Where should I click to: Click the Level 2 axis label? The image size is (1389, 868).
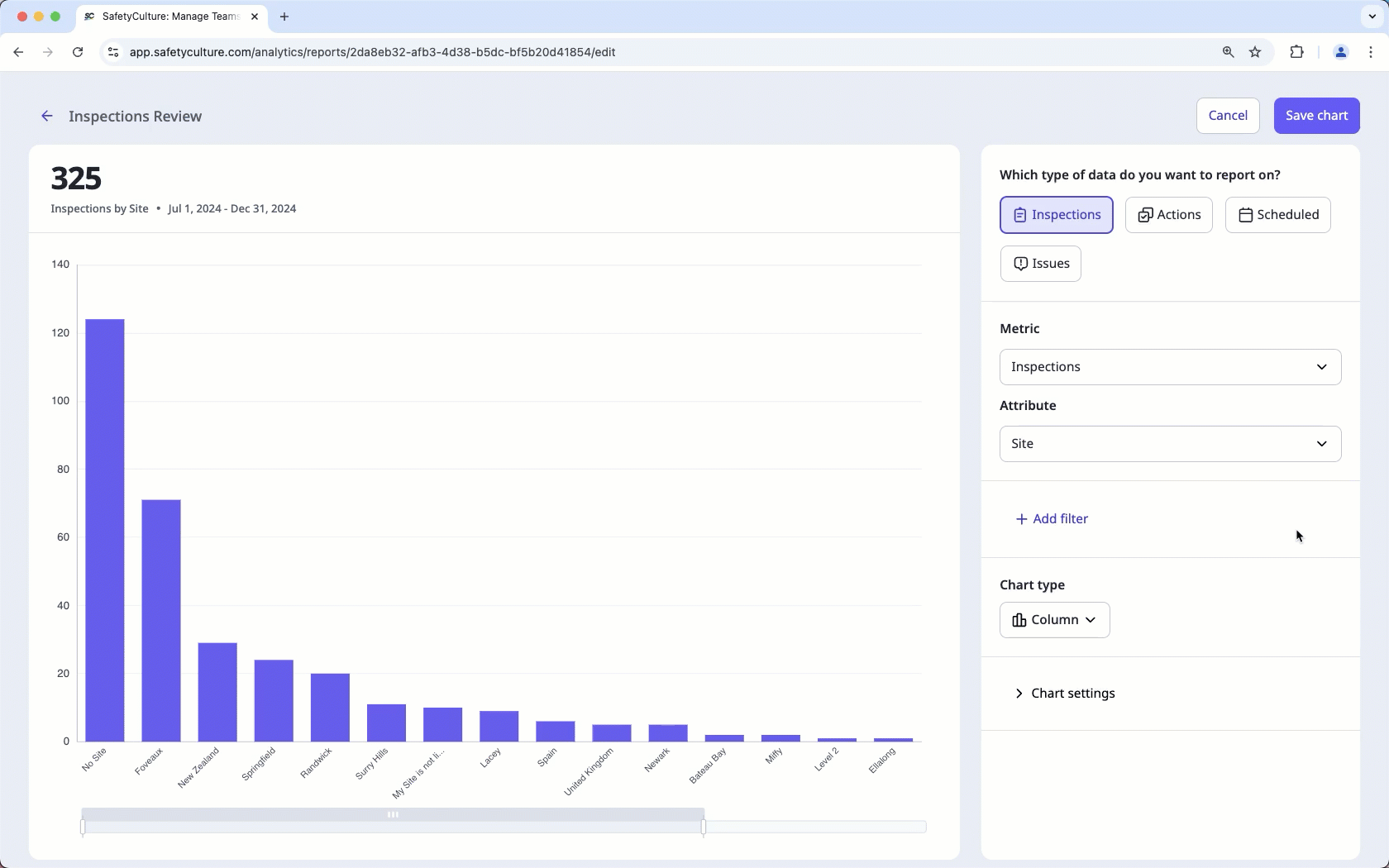(827, 760)
